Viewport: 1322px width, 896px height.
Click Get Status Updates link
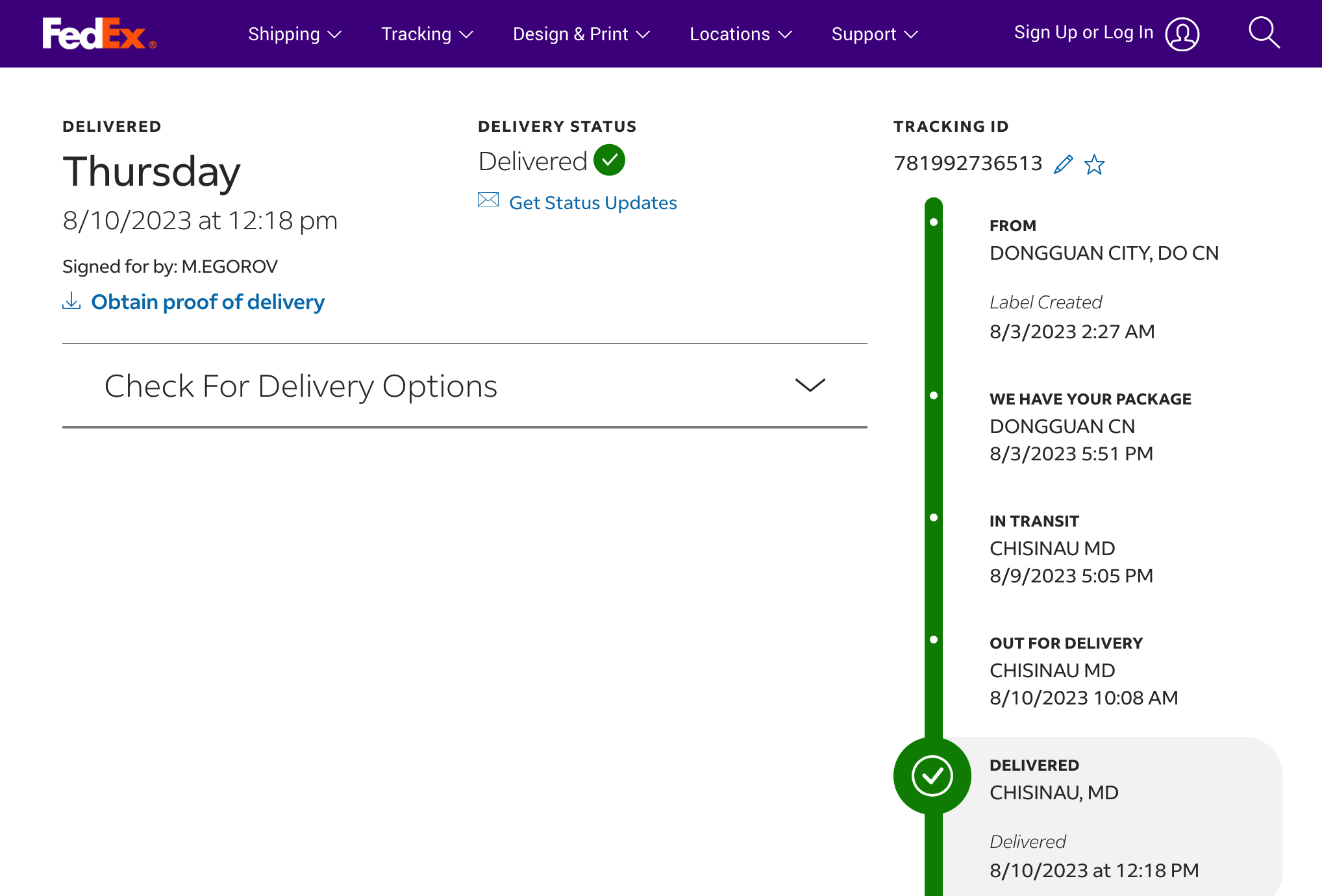point(592,203)
